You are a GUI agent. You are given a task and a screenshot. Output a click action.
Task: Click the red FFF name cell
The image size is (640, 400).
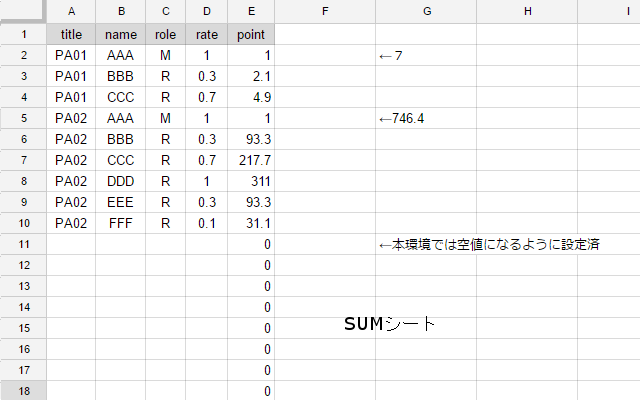click(121, 223)
